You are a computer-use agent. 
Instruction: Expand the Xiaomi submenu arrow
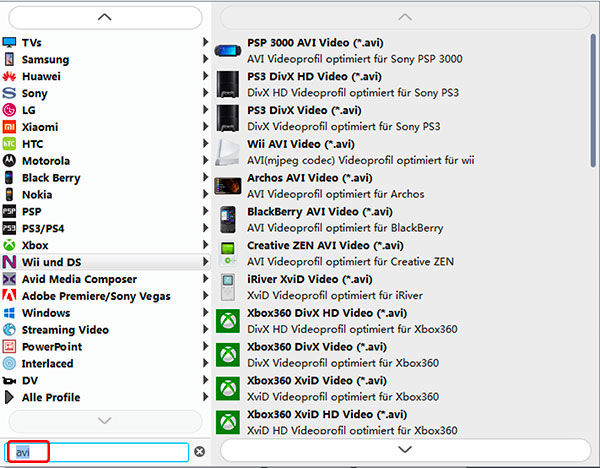tap(205, 126)
